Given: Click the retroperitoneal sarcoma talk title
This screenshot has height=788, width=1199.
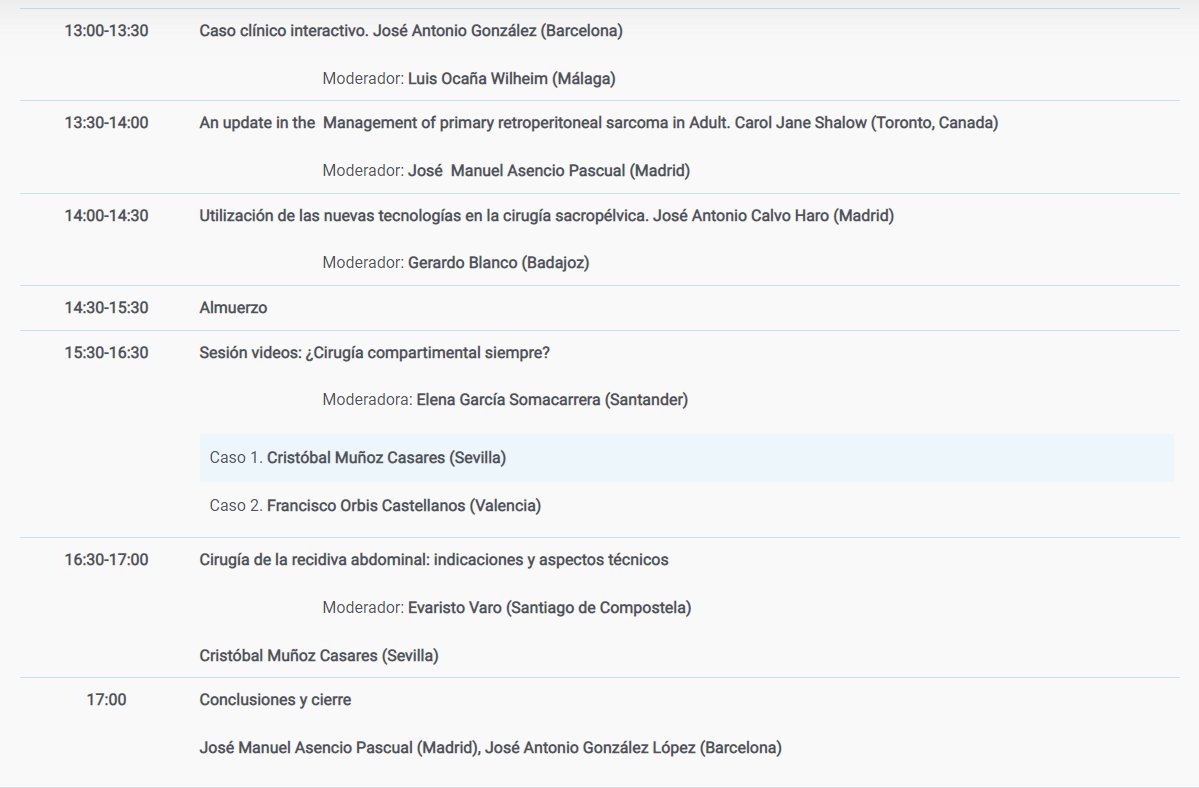Looking at the screenshot, I should (x=599, y=122).
